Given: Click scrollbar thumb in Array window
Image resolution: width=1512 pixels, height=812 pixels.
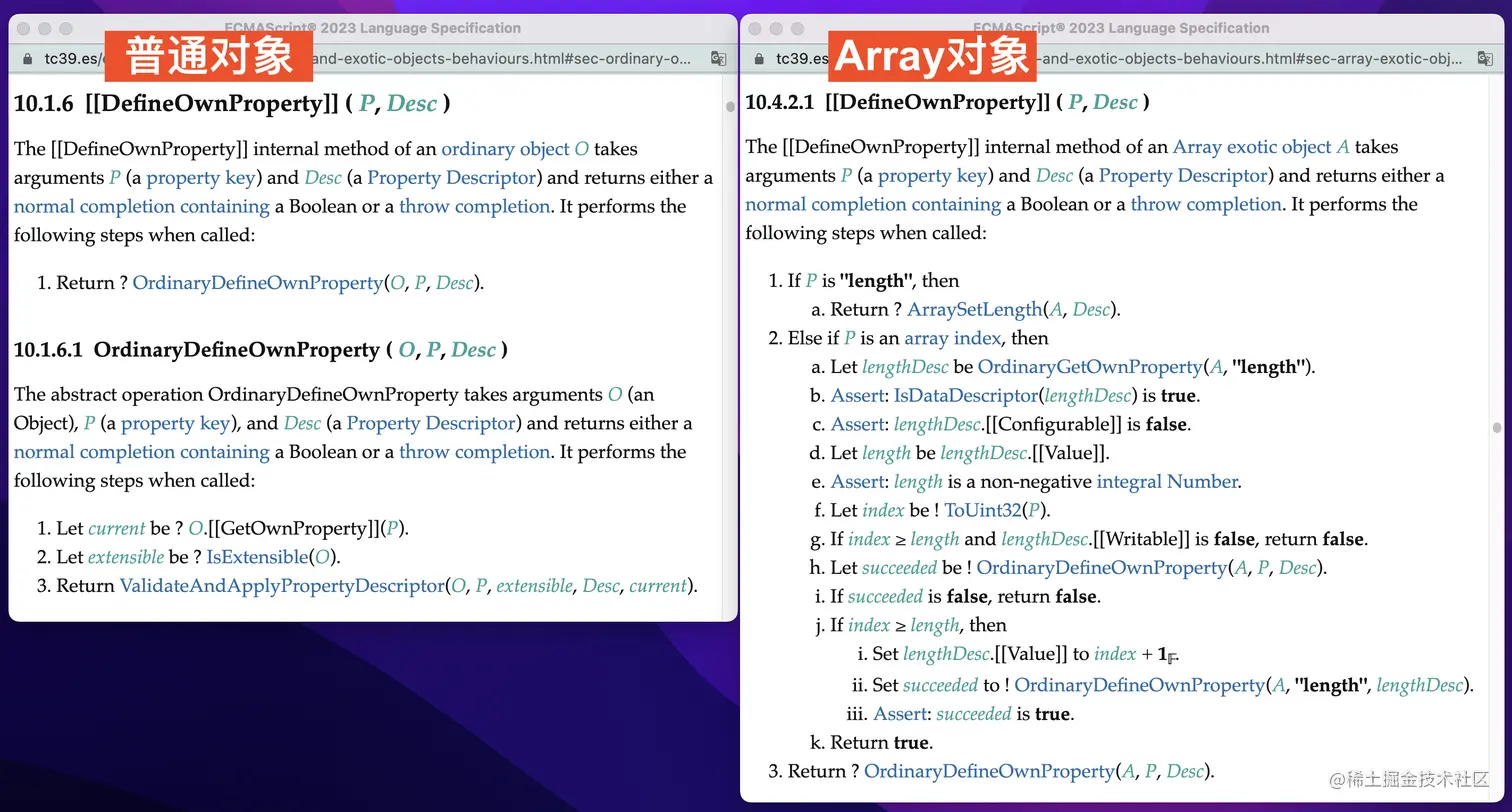Looking at the screenshot, I should pos(1497,427).
